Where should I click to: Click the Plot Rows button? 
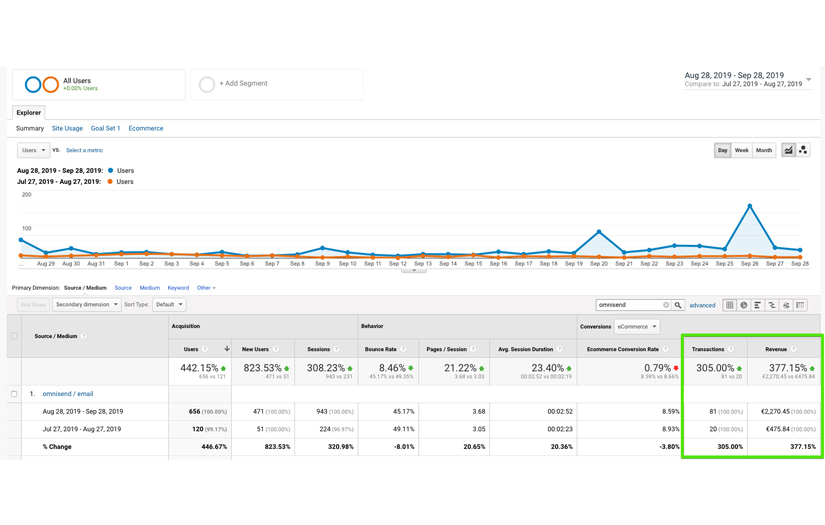33,305
